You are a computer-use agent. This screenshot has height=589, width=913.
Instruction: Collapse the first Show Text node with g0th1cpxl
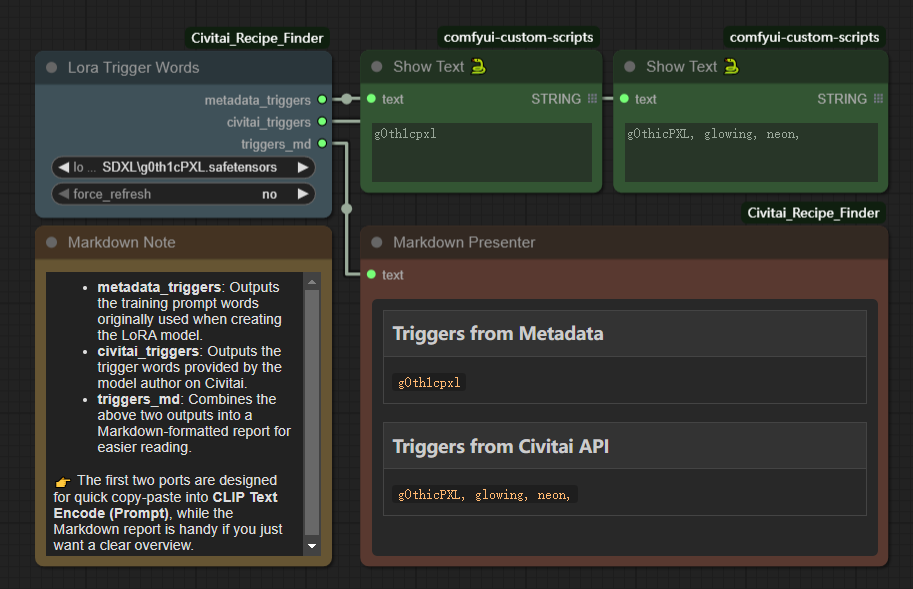pyautogui.click(x=377, y=67)
